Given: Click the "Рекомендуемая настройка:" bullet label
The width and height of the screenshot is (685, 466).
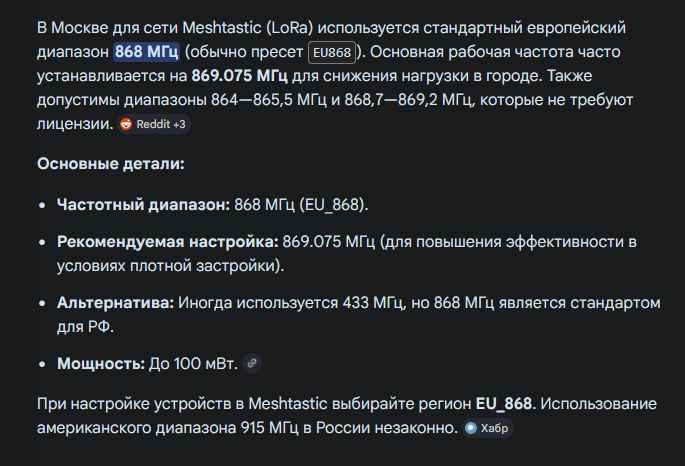Looking at the screenshot, I should click(x=167, y=242).
